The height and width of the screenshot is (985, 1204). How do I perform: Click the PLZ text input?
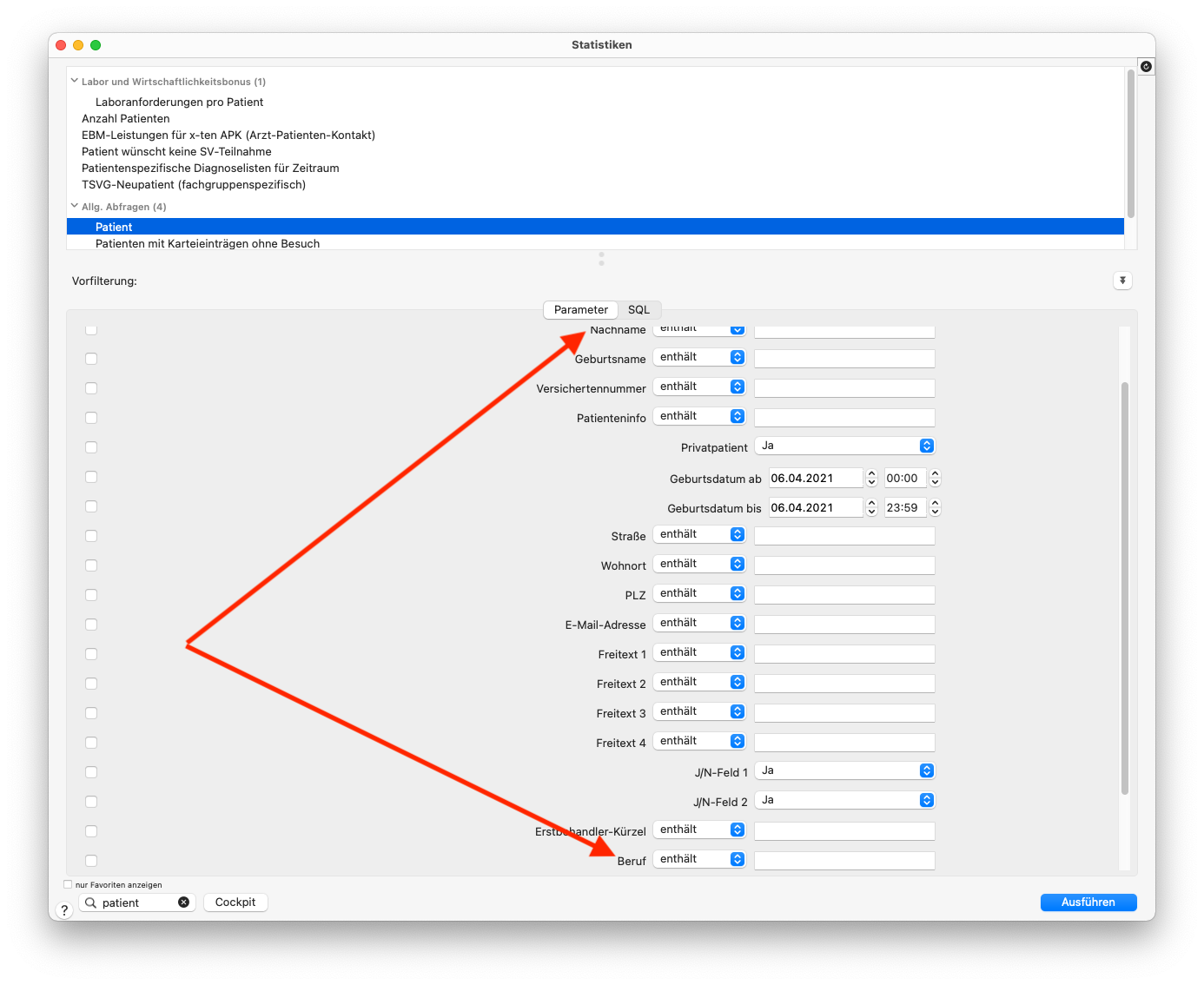point(844,595)
